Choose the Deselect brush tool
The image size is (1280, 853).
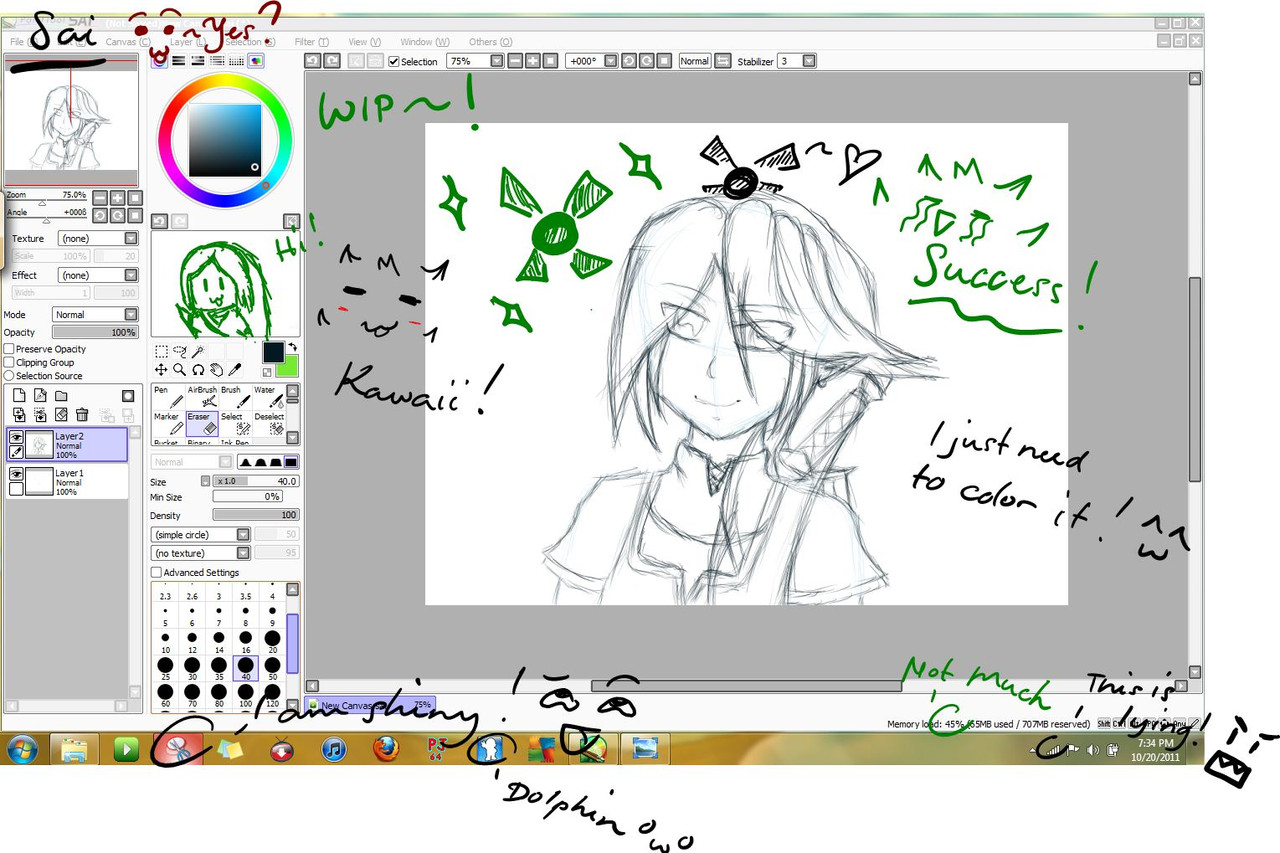coord(267,423)
